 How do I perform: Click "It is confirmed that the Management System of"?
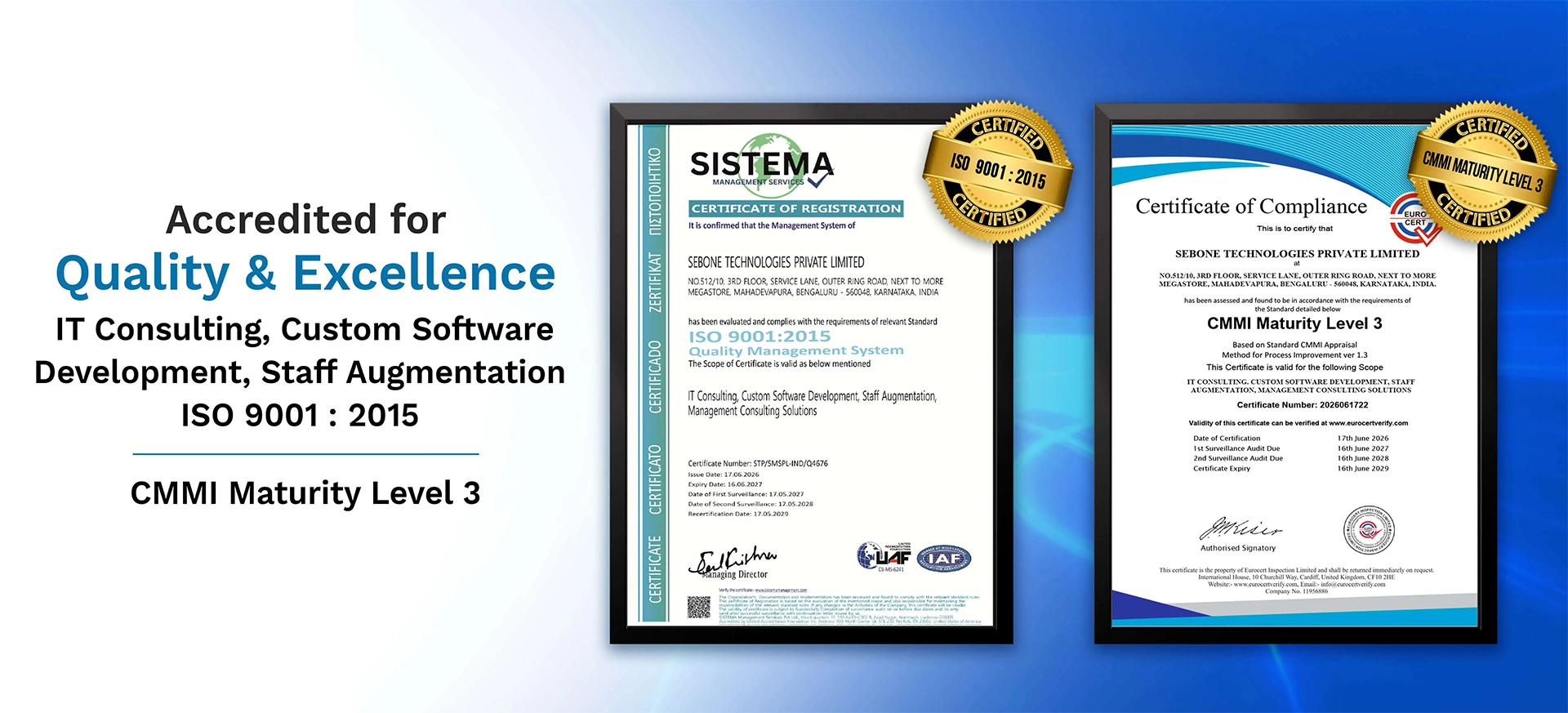point(772,225)
